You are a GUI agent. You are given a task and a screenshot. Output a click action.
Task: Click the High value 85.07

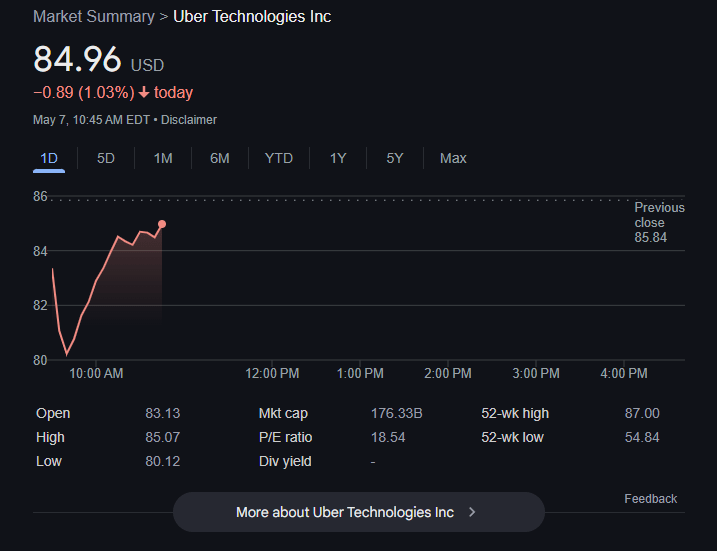(x=163, y=438)
